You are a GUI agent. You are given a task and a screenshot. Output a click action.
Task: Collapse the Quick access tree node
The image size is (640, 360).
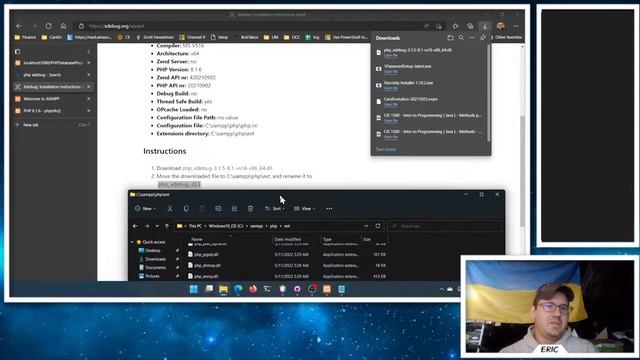[132, 242]
